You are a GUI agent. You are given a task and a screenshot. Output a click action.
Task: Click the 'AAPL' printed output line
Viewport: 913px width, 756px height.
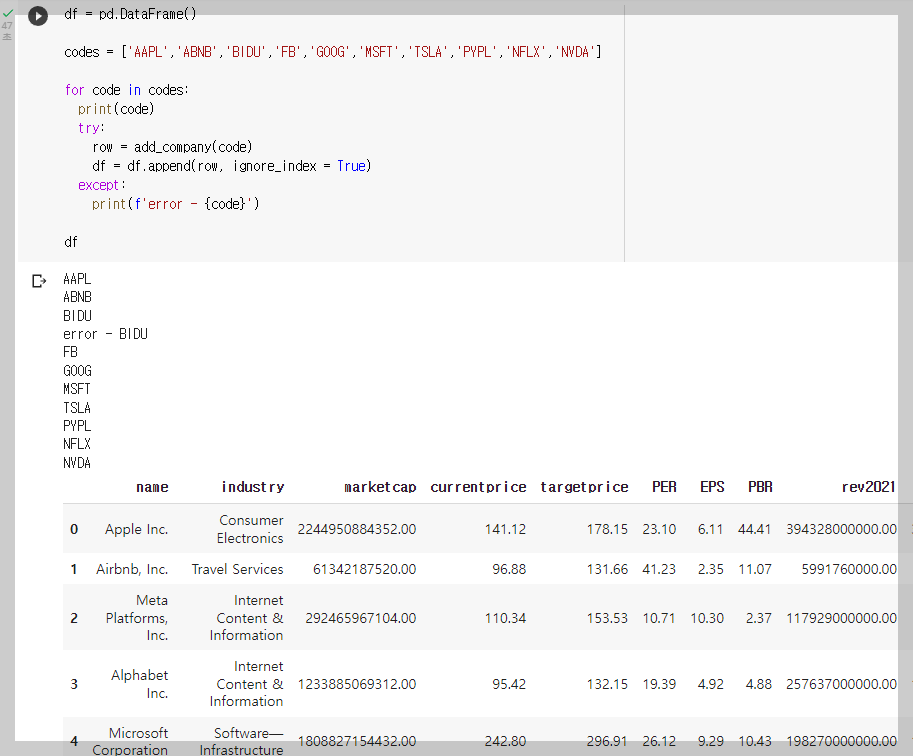77,279
